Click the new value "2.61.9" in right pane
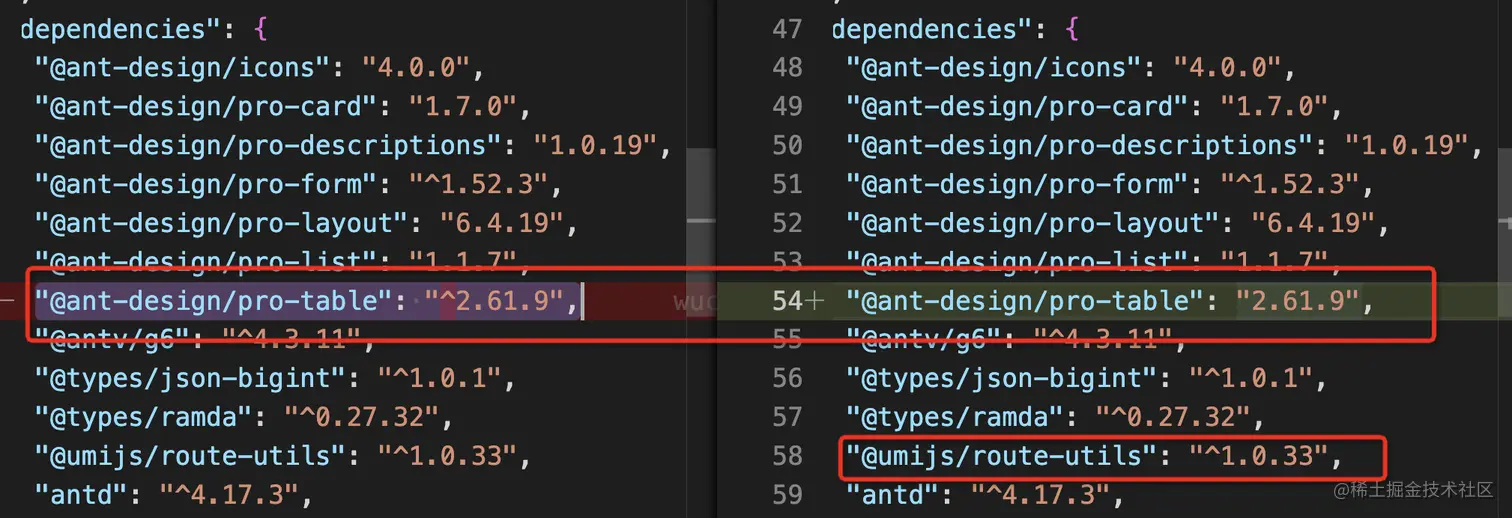 pyautogui.click(x=1298, y=300)
